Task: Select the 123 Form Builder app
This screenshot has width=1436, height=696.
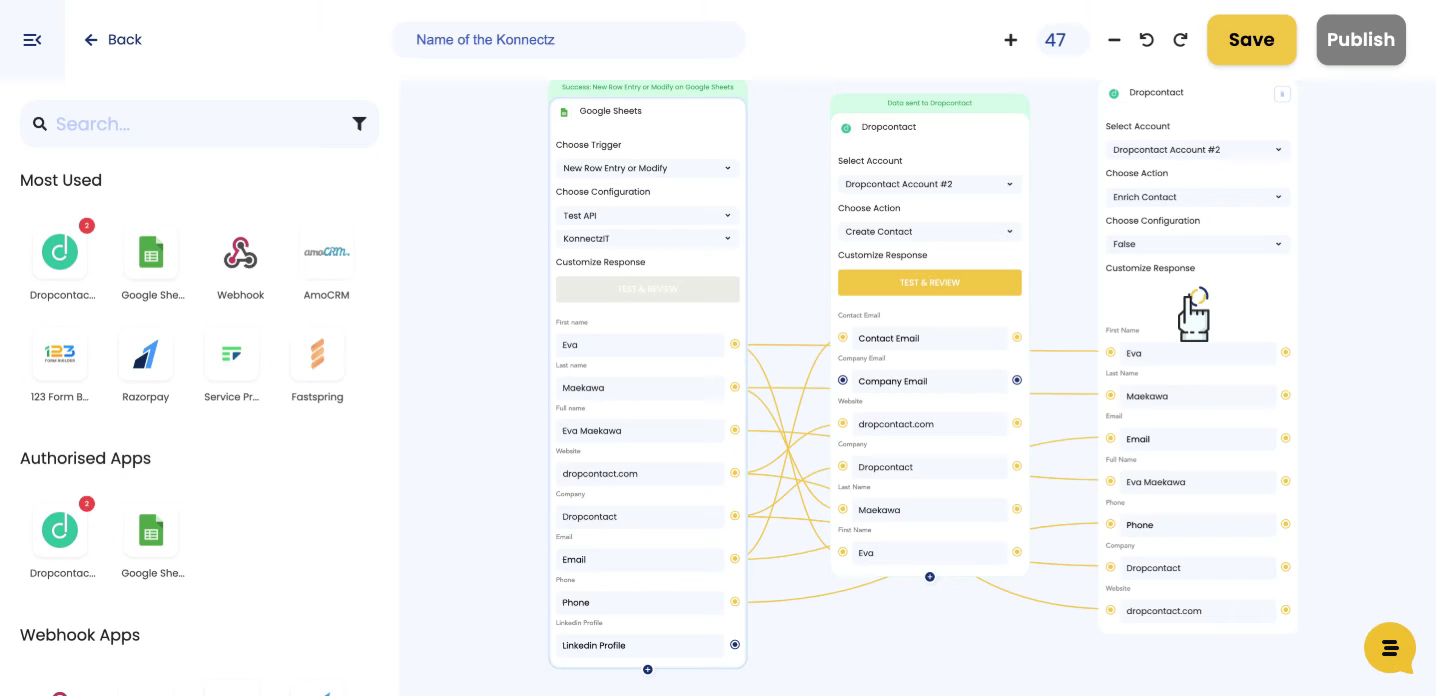Action: pyautogui.click(x=60, y=354)
